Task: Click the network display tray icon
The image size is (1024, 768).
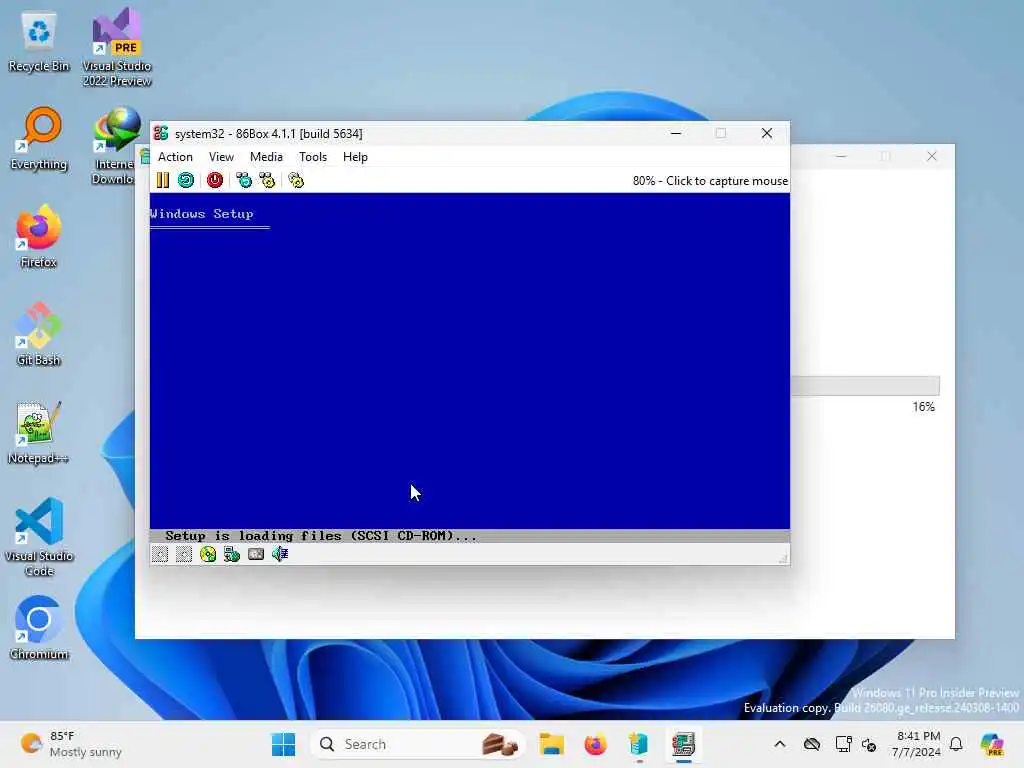Action: pyautogui.click(x=842, y=744)
